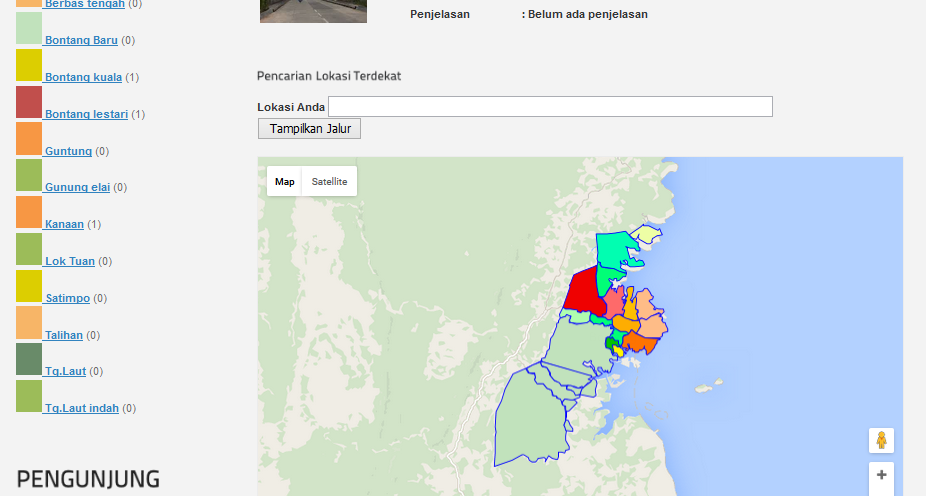Open the Tg.Laut indah link

[x=81, y=408]
